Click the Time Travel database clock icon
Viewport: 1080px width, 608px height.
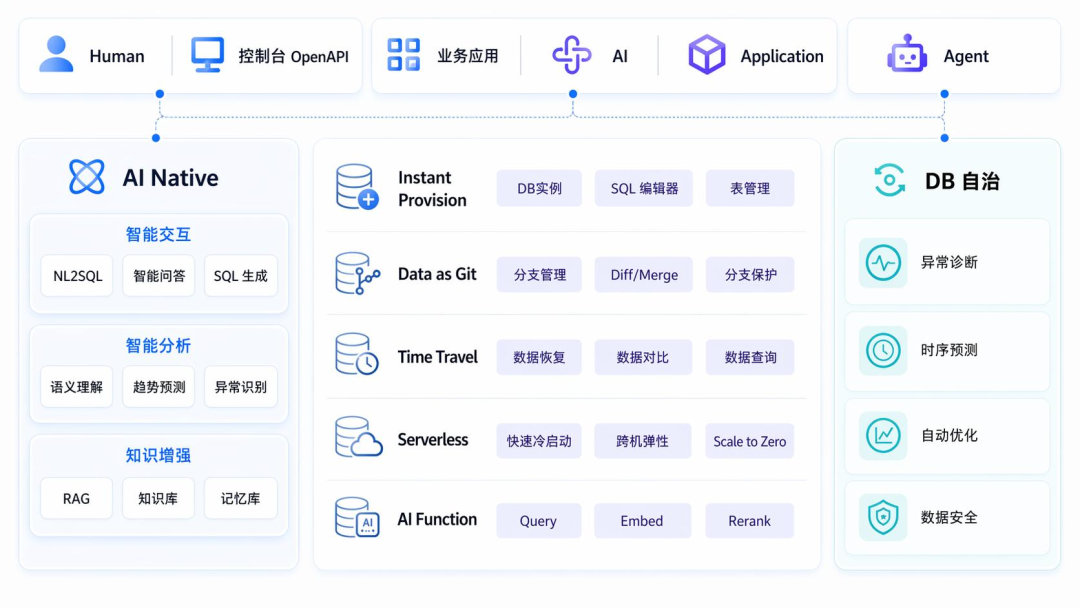click(357, 354)
